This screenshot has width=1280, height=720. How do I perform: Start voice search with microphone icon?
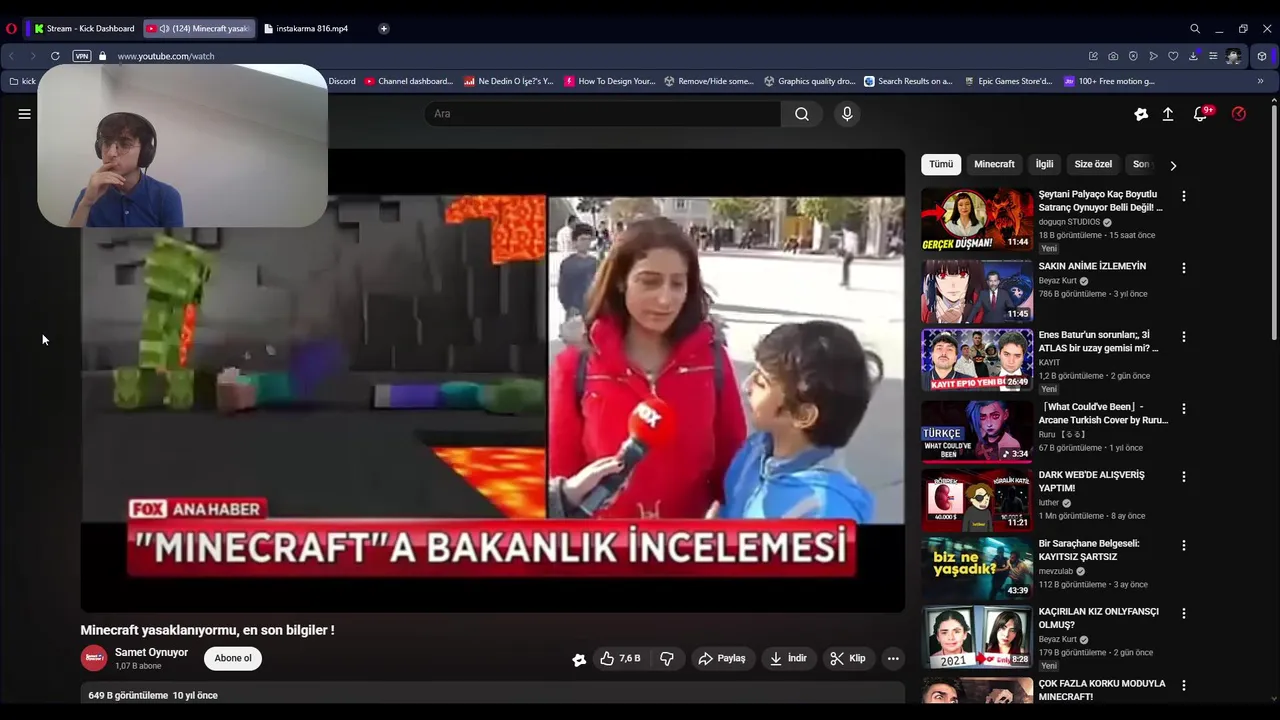(x=847, y=114)
